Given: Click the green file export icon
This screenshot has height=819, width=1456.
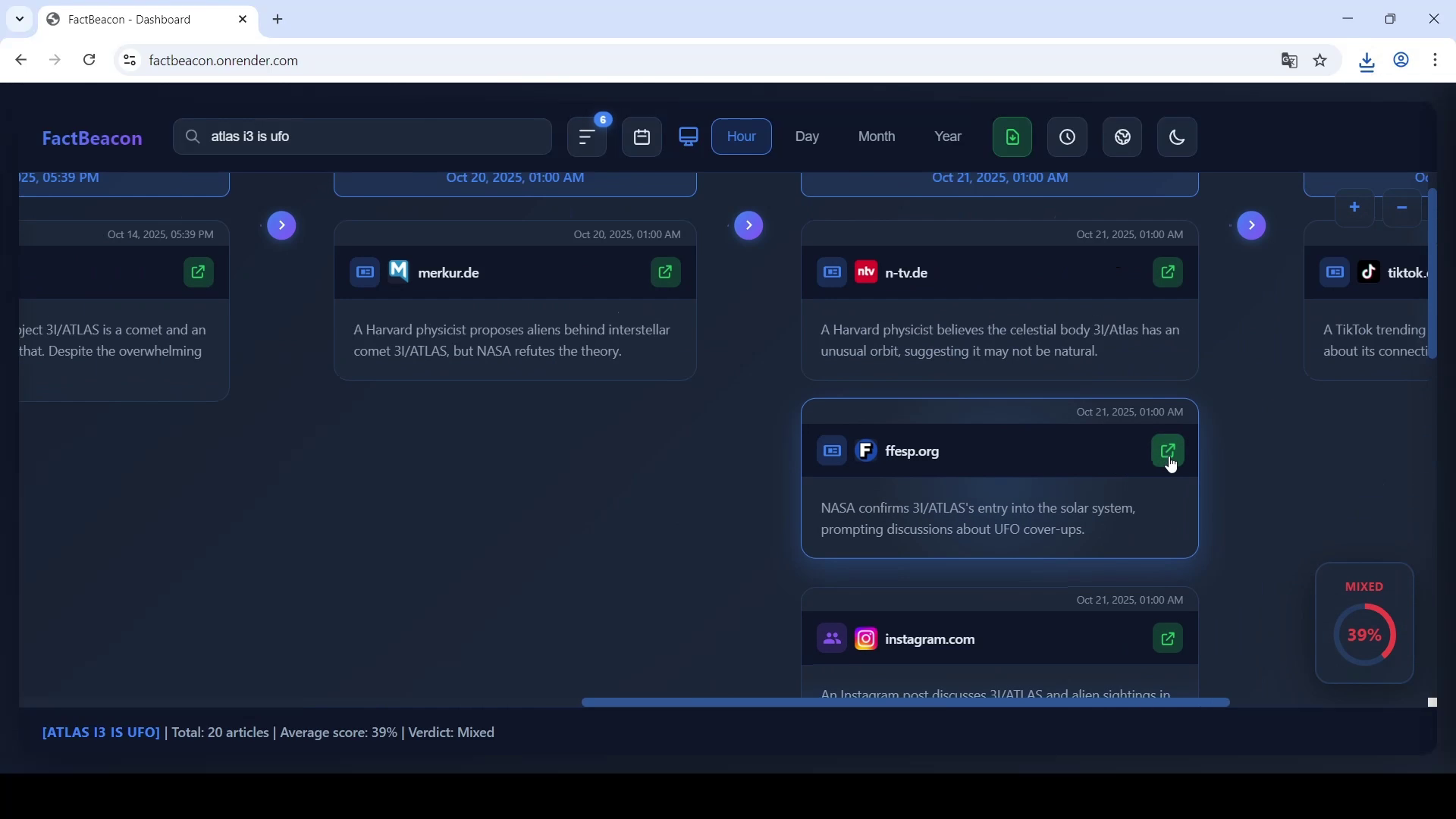Looking at the screenshot, I should [x=1012, y=137].
